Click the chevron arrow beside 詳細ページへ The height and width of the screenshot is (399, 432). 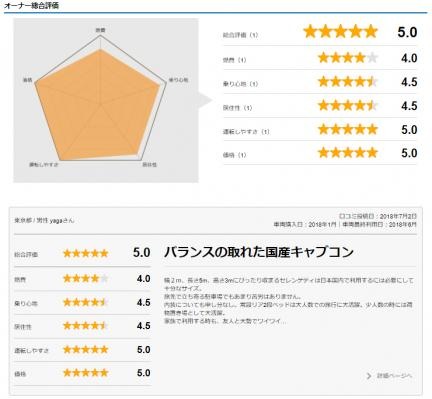369,376
